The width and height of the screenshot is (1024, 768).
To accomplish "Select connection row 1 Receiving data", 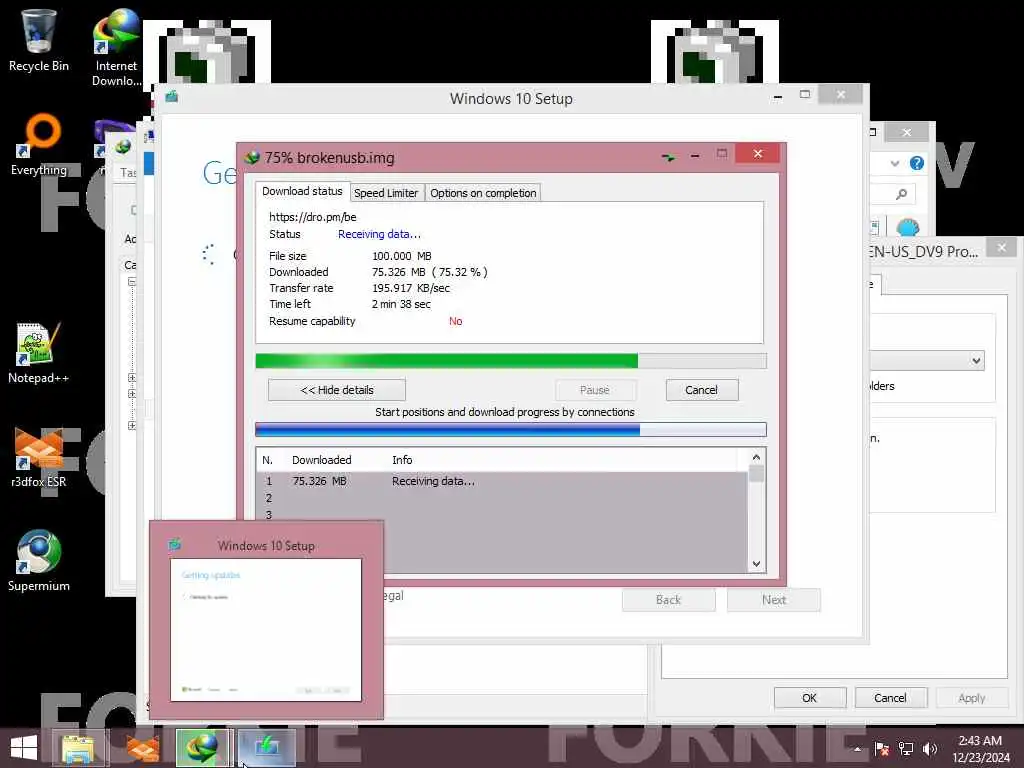I will (x=502, y=481).
